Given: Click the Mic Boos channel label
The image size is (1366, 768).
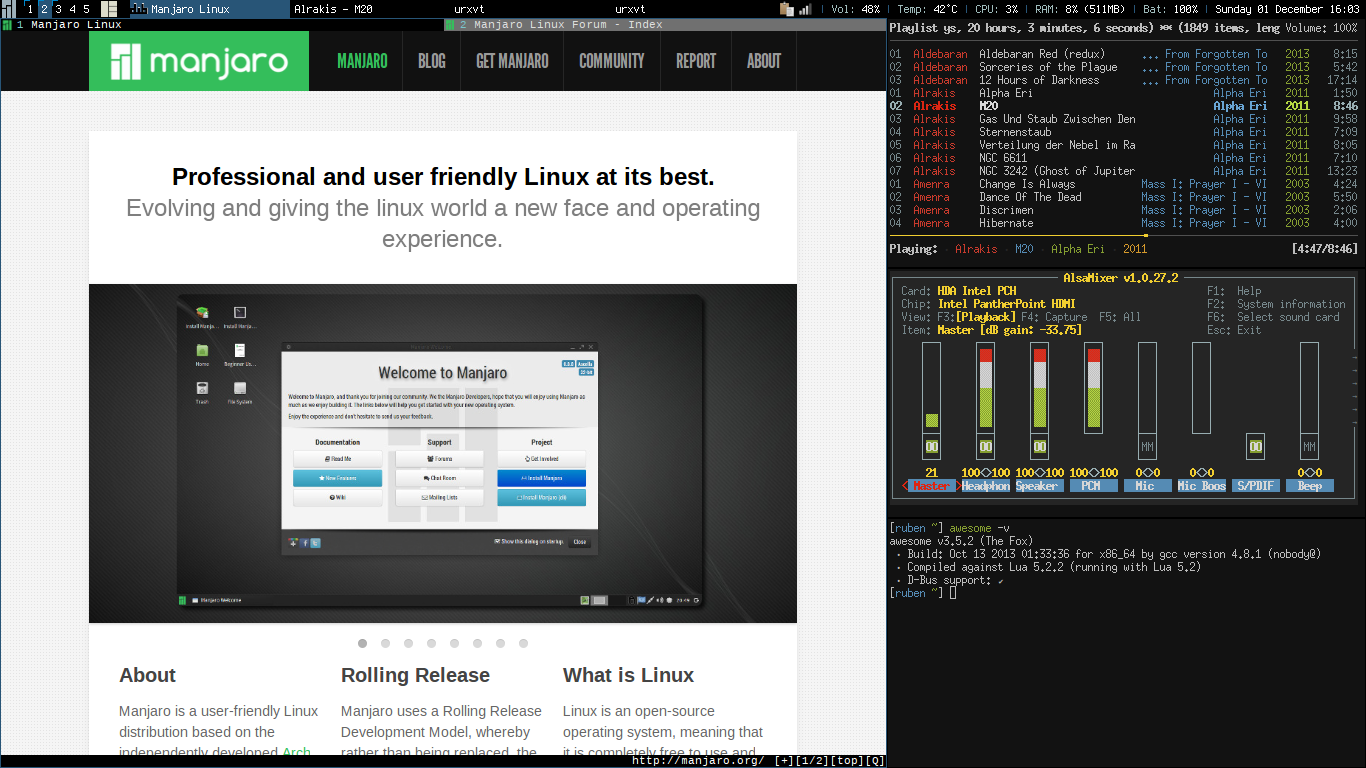Looking at the screenshot, I should pyautogui.click(x=1201, y=486).
